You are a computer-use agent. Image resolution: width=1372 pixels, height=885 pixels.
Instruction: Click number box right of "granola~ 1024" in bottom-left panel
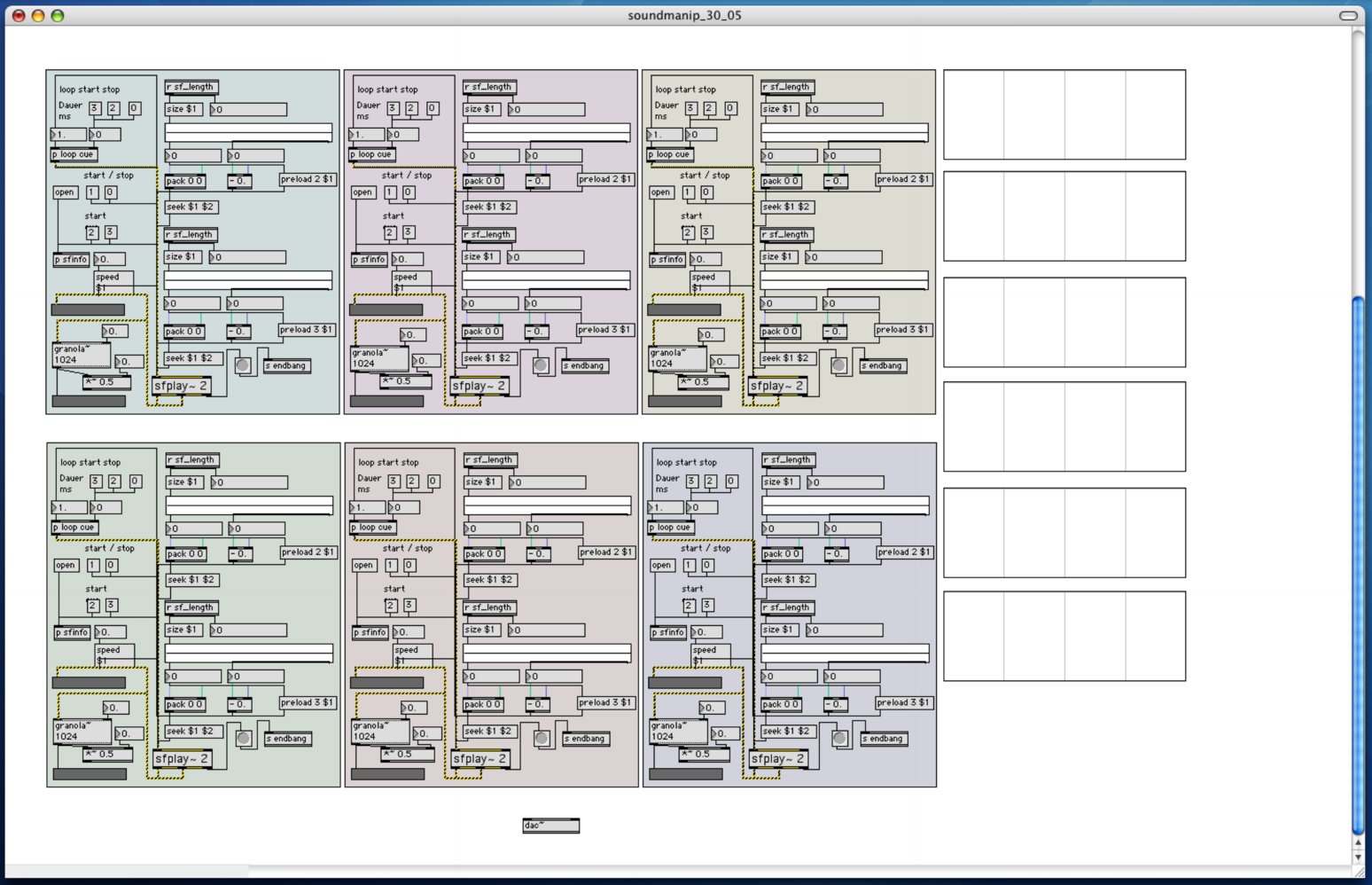coord(130,733)
